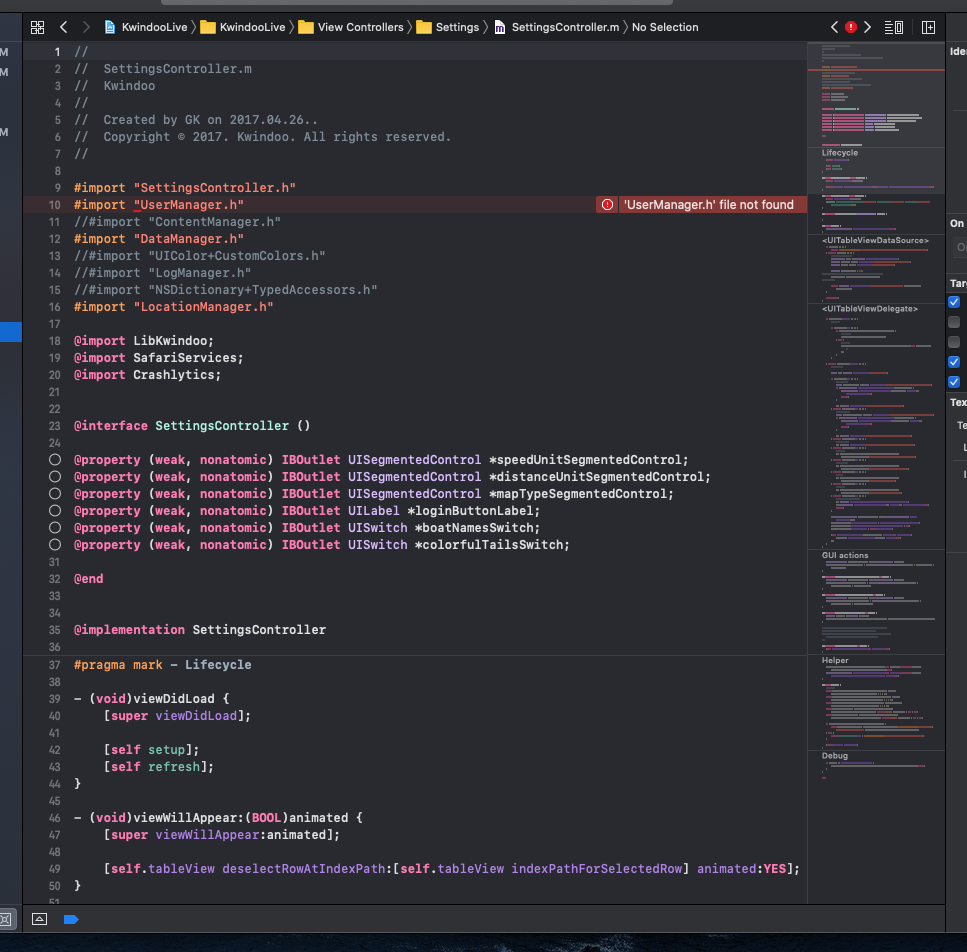Click the deselectRowAtIndexPath code line
Viewport: 967px width, 952px height.
coord(451,869)
